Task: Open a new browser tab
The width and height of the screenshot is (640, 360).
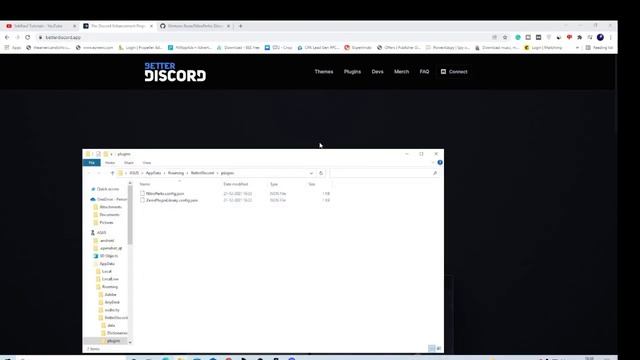Action: click(240, 26)
